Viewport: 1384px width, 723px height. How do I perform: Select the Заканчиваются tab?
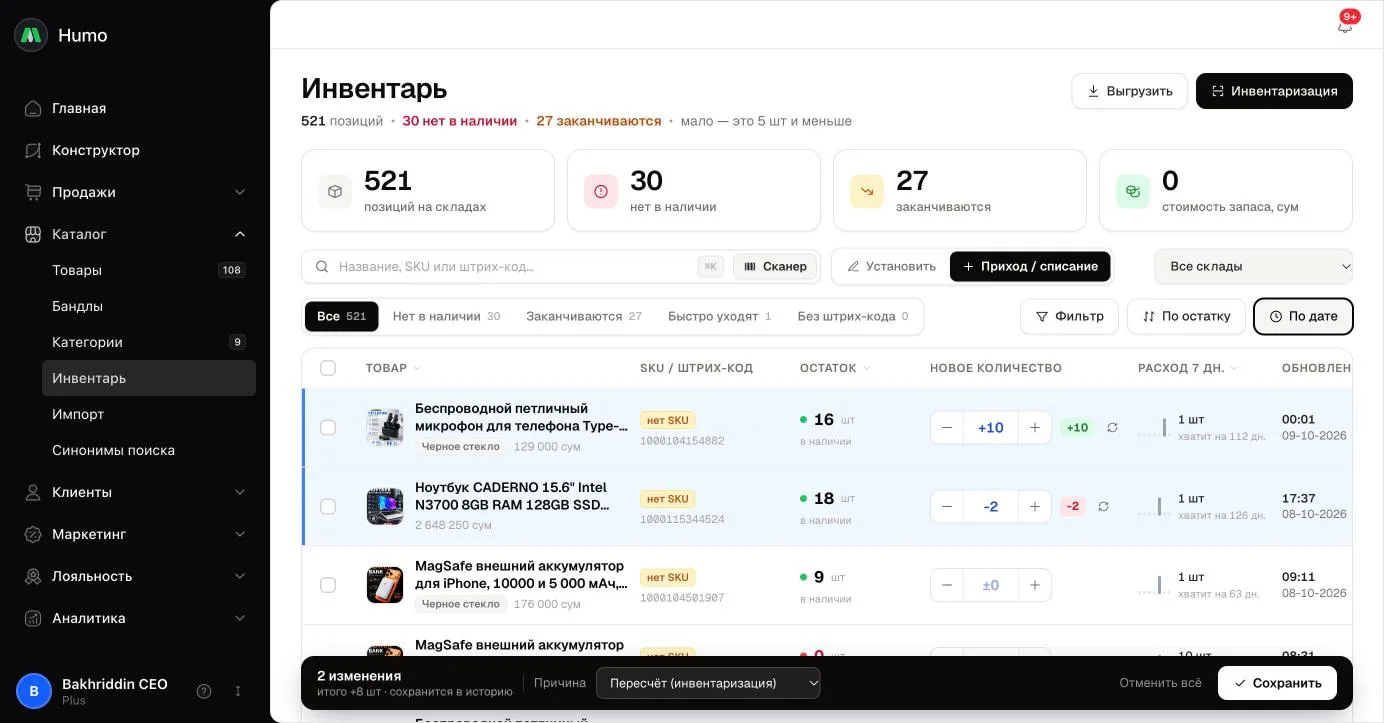coord(584,316)
